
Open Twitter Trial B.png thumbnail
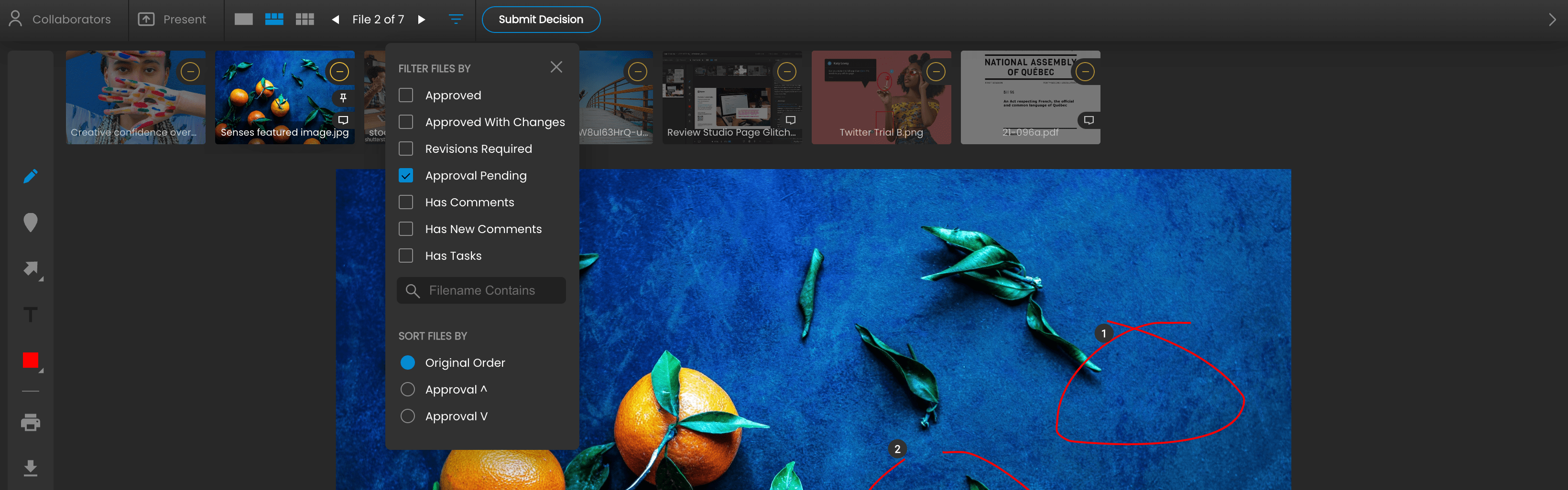[x=882, y=97]
